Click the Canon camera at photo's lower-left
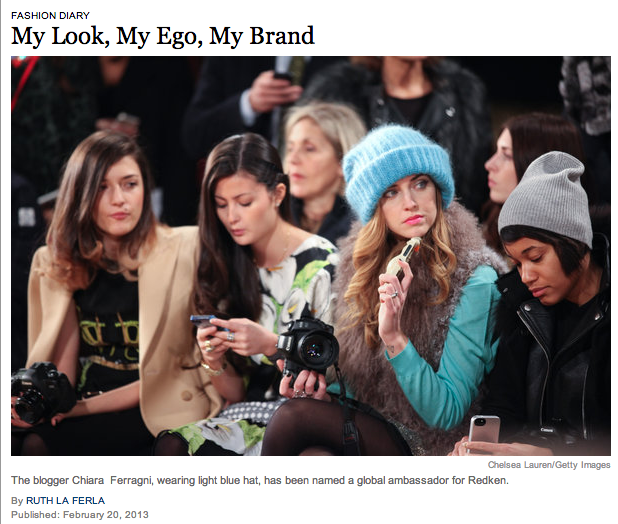 pos(39,392)
